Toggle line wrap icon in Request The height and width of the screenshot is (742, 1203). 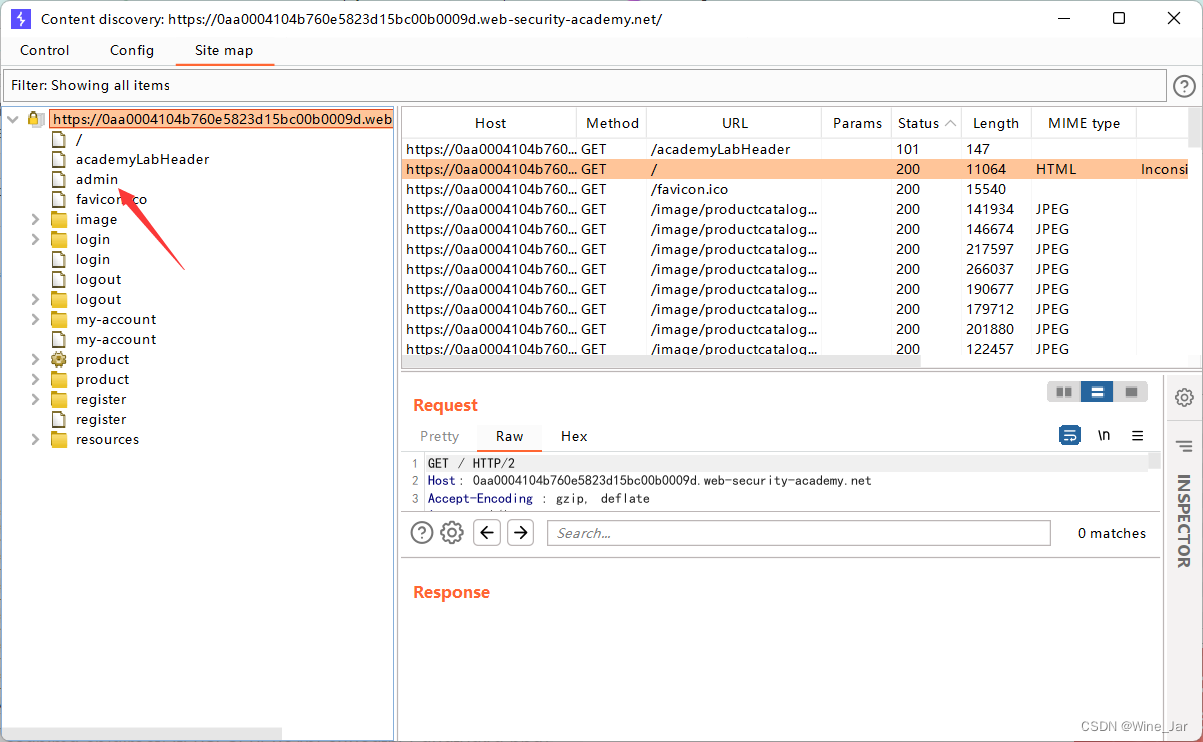(x=1070, y=435)
